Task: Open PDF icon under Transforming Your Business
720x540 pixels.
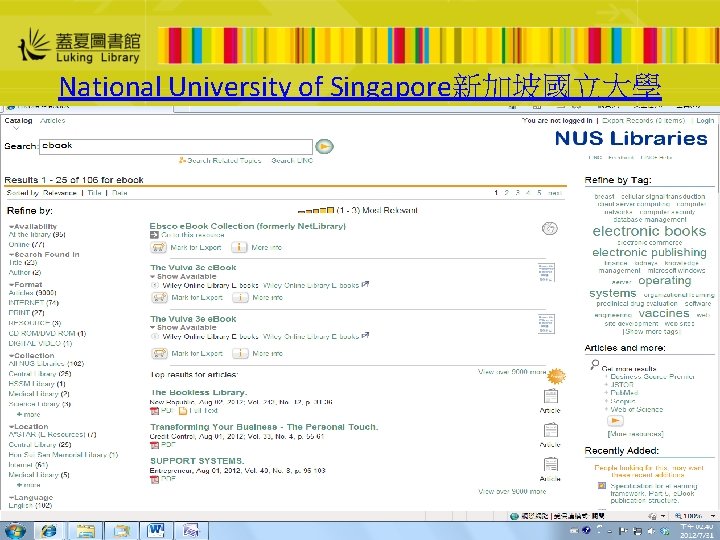Action: (155, 444)
